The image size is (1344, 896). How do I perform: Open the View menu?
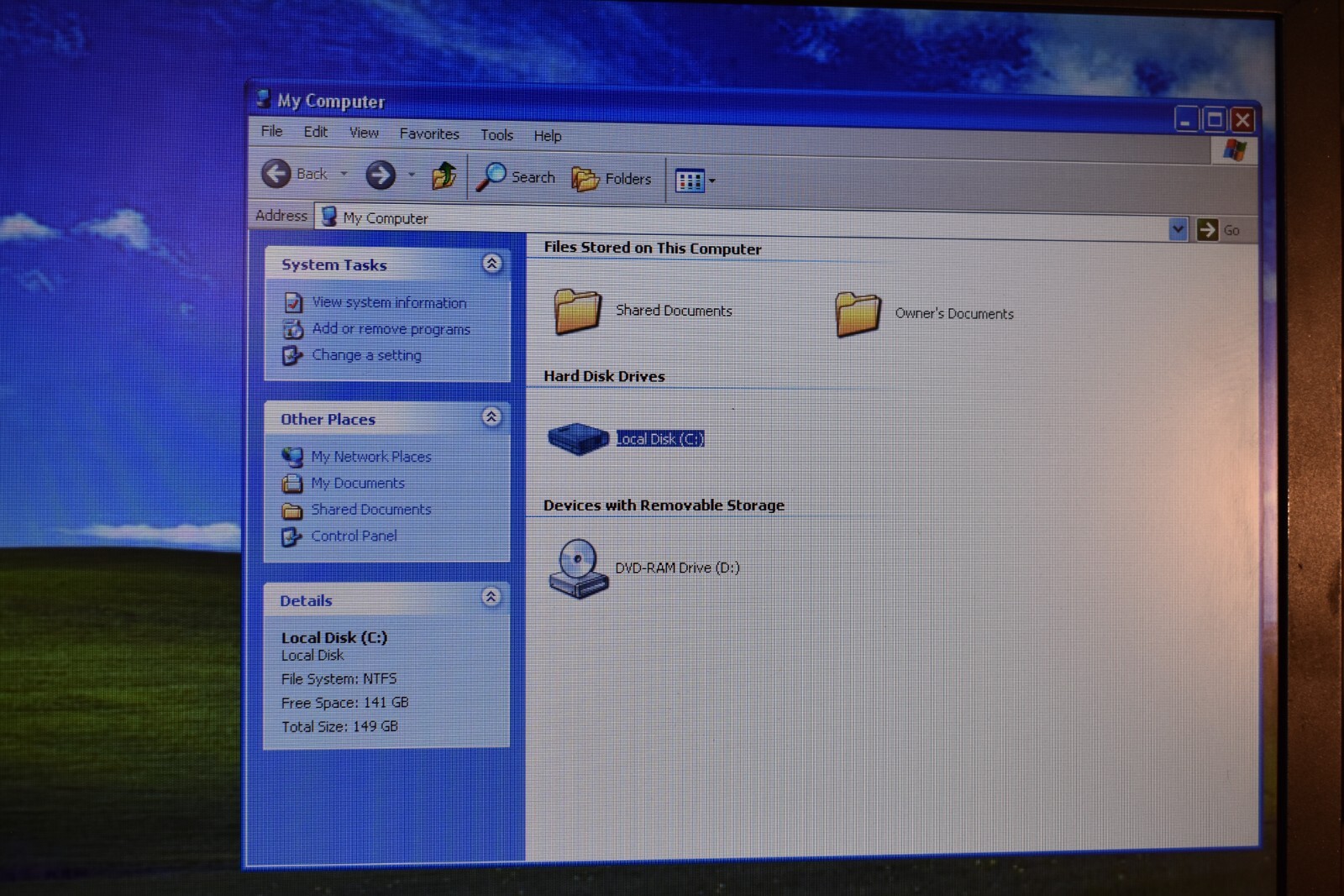(x=364, y=133)
